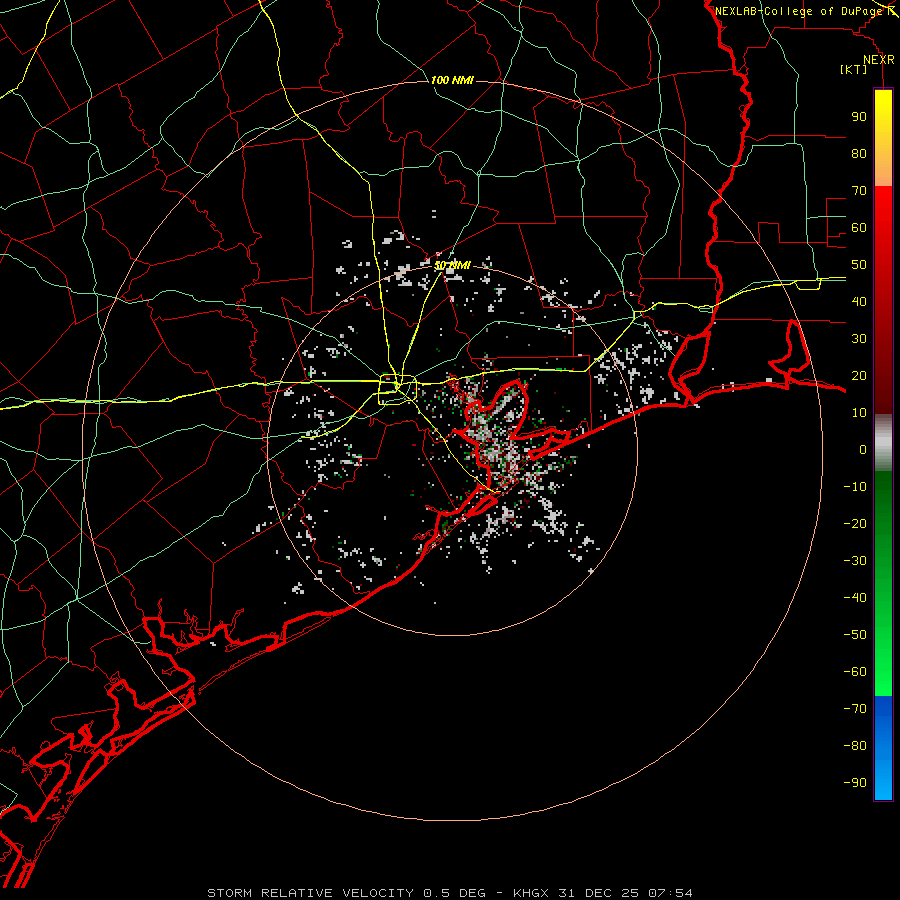Viewport: 900px width, 900px height.
Task: Select the 40 value on the velocity scale
Action: point(859,301)
